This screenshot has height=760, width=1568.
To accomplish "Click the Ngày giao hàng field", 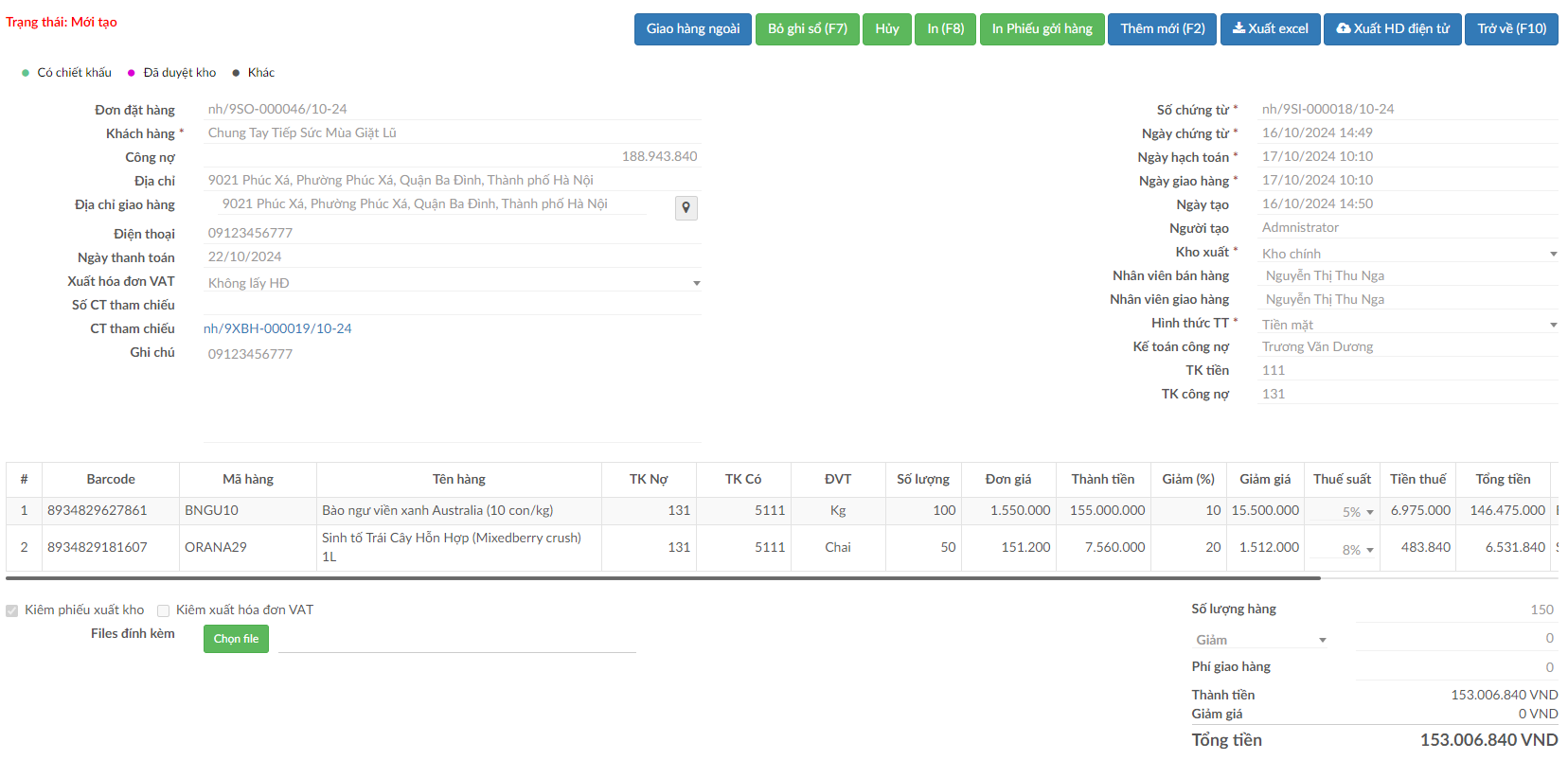I will (1408, 180).
